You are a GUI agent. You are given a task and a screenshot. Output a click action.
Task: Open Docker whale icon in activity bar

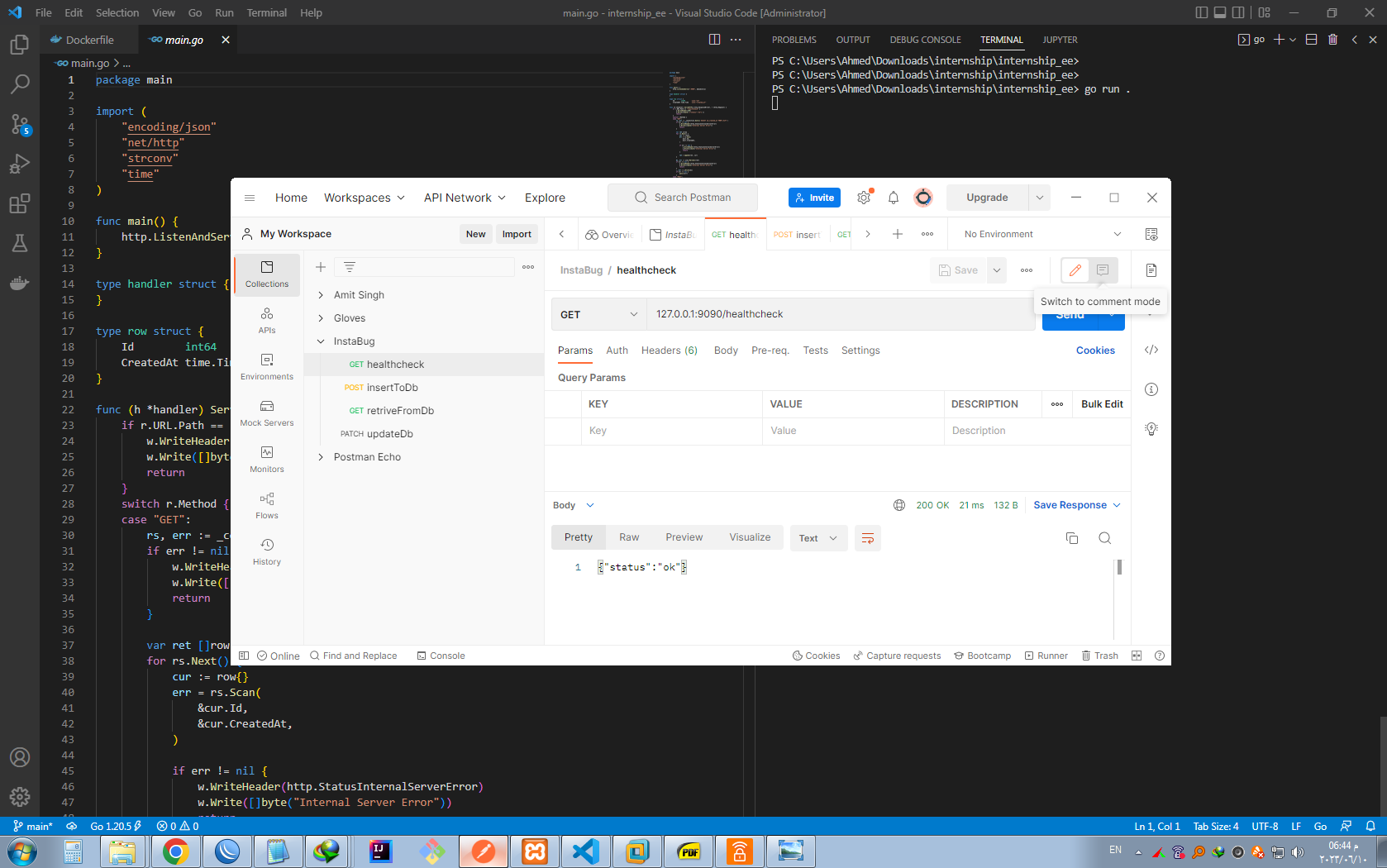(20, 283)
